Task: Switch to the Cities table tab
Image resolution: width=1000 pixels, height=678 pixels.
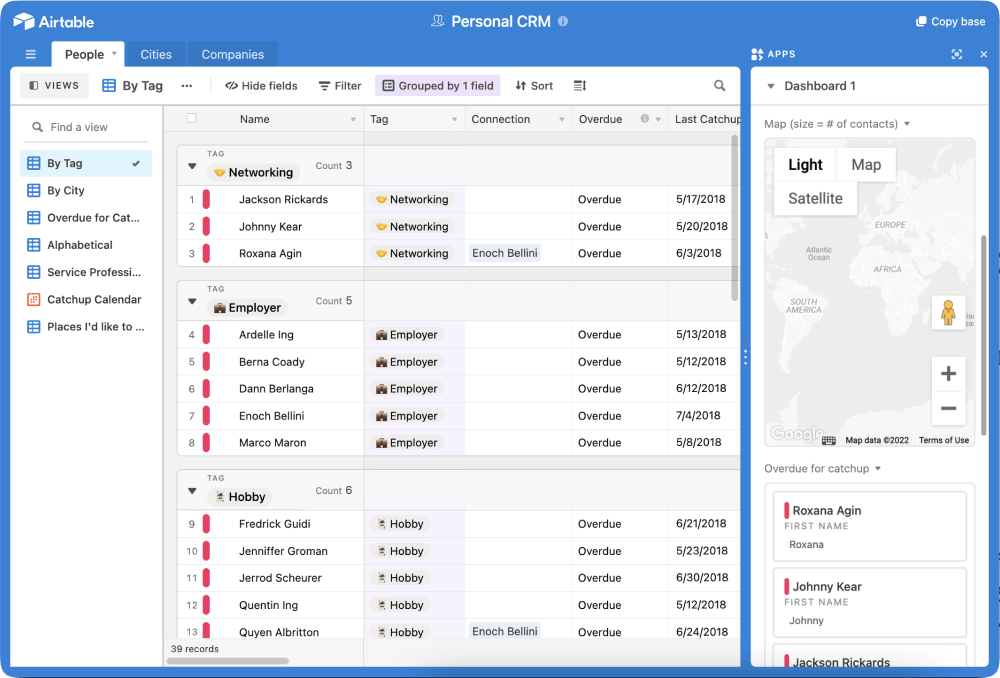Action: point(156,54)
